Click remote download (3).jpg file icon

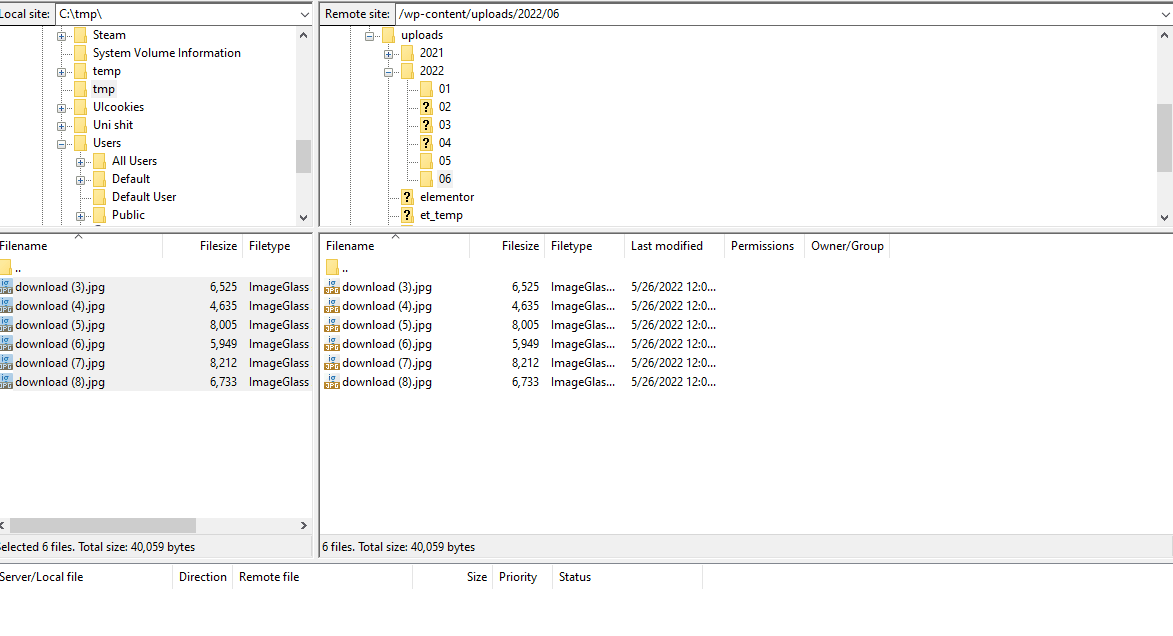tap(331, 287)
